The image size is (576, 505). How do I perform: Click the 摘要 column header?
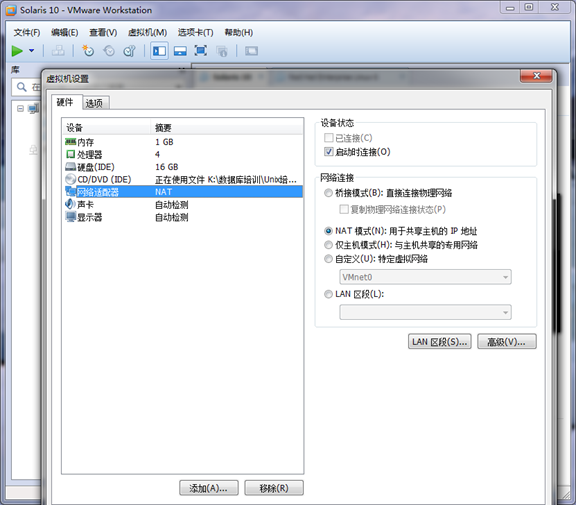pyautogui.click(x=227, y=128)
